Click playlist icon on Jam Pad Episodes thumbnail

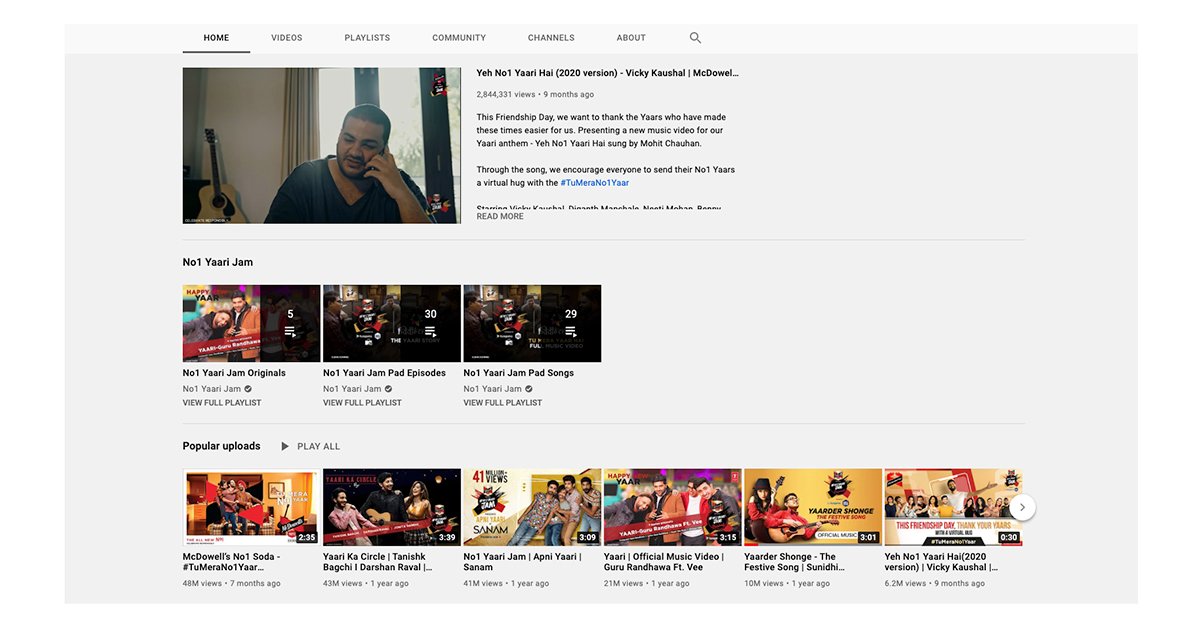tap(430, 331)
